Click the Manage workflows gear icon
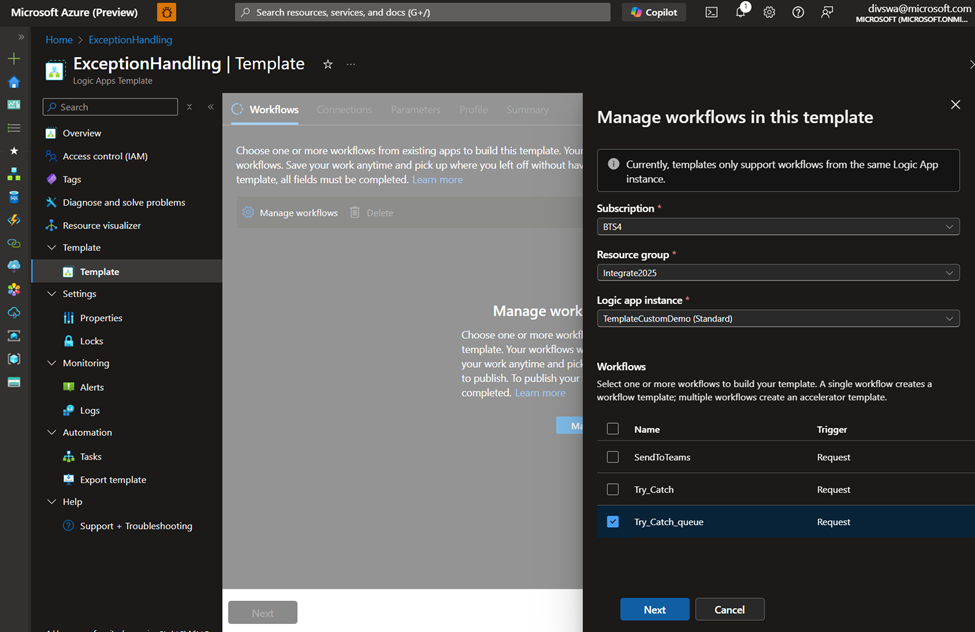The width and height of the screenshot is (975, 632). pos(248,212)
